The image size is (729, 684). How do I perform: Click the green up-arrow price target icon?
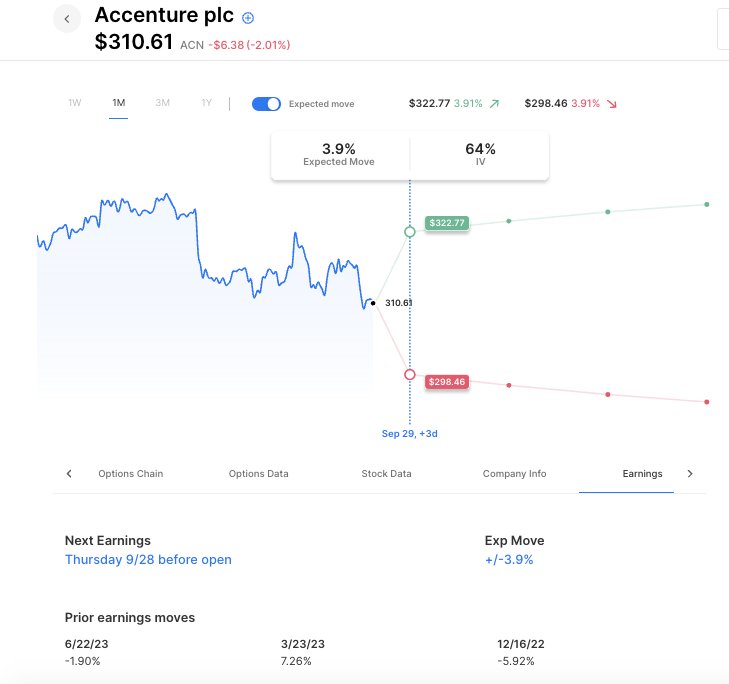click(x=494, y=103)
